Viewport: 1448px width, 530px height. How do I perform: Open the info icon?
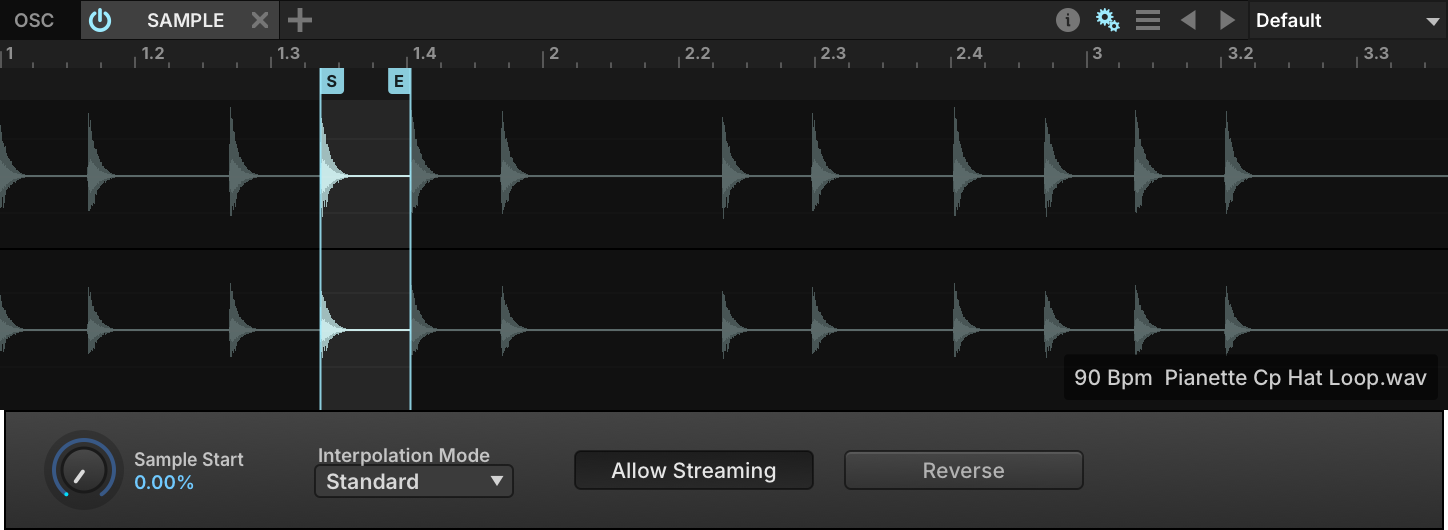tap(1068, 20)
